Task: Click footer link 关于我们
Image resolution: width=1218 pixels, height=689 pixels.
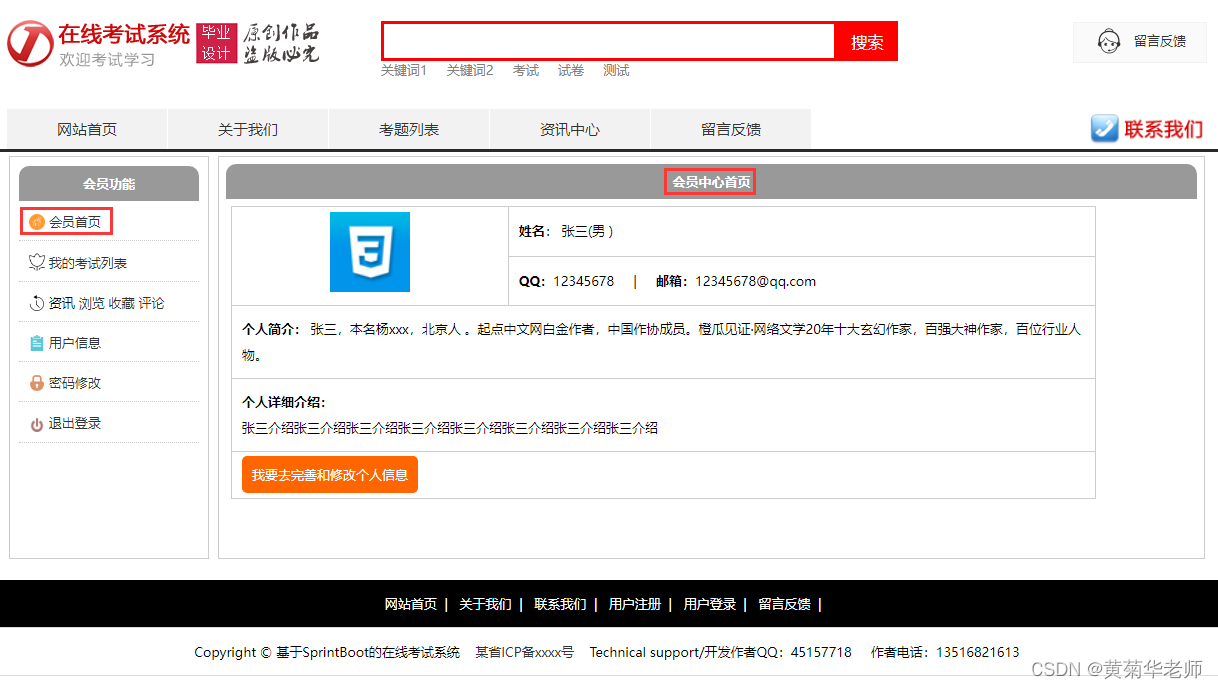Action: pos(485,604)
